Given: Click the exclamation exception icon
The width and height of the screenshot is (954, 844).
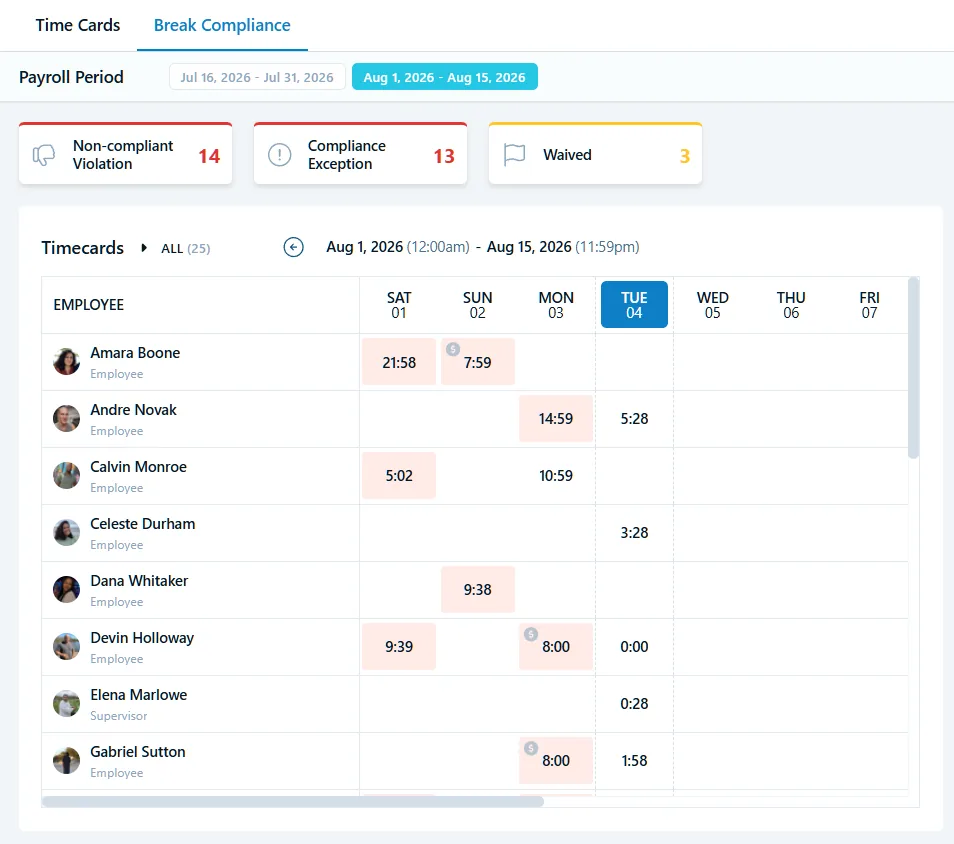Looking at the screenshot, I should coord(279,155).
